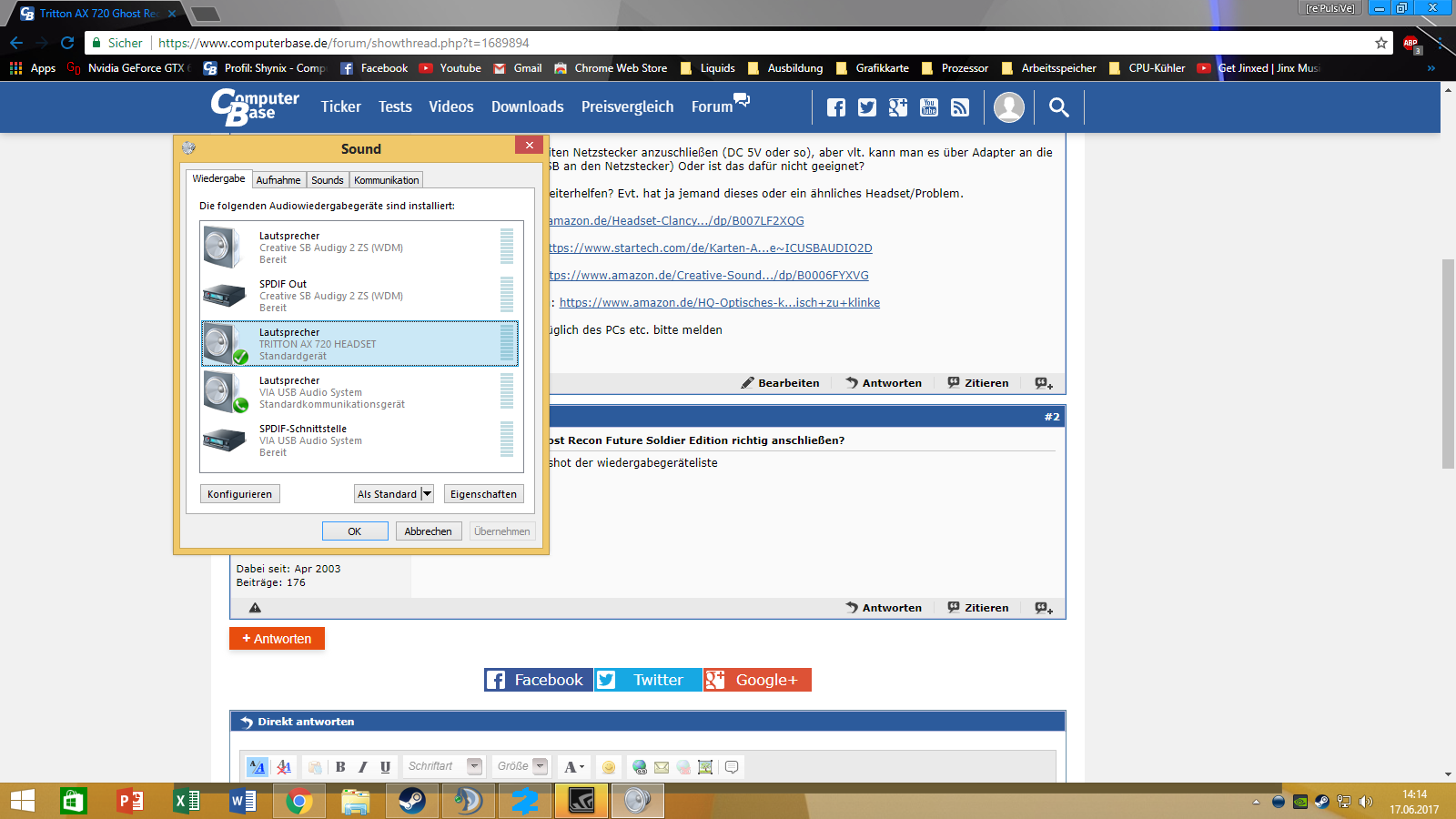Click the Konfigurieren button
This screenshot has height=819, width=1456.
(x=239, y=494)
